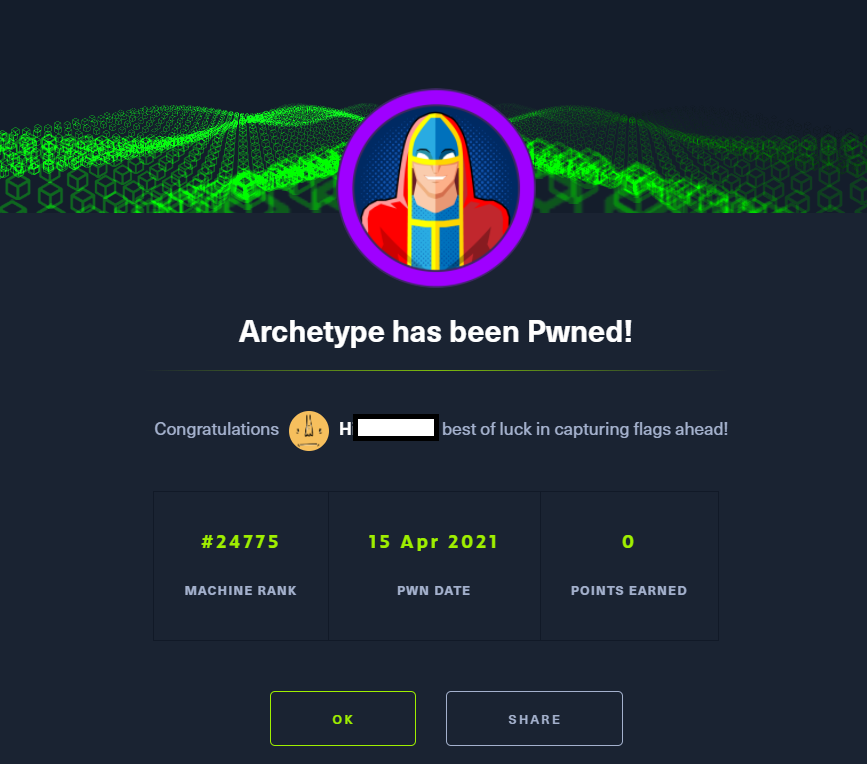
Task: Click the SHARE button
Action: 534,719
